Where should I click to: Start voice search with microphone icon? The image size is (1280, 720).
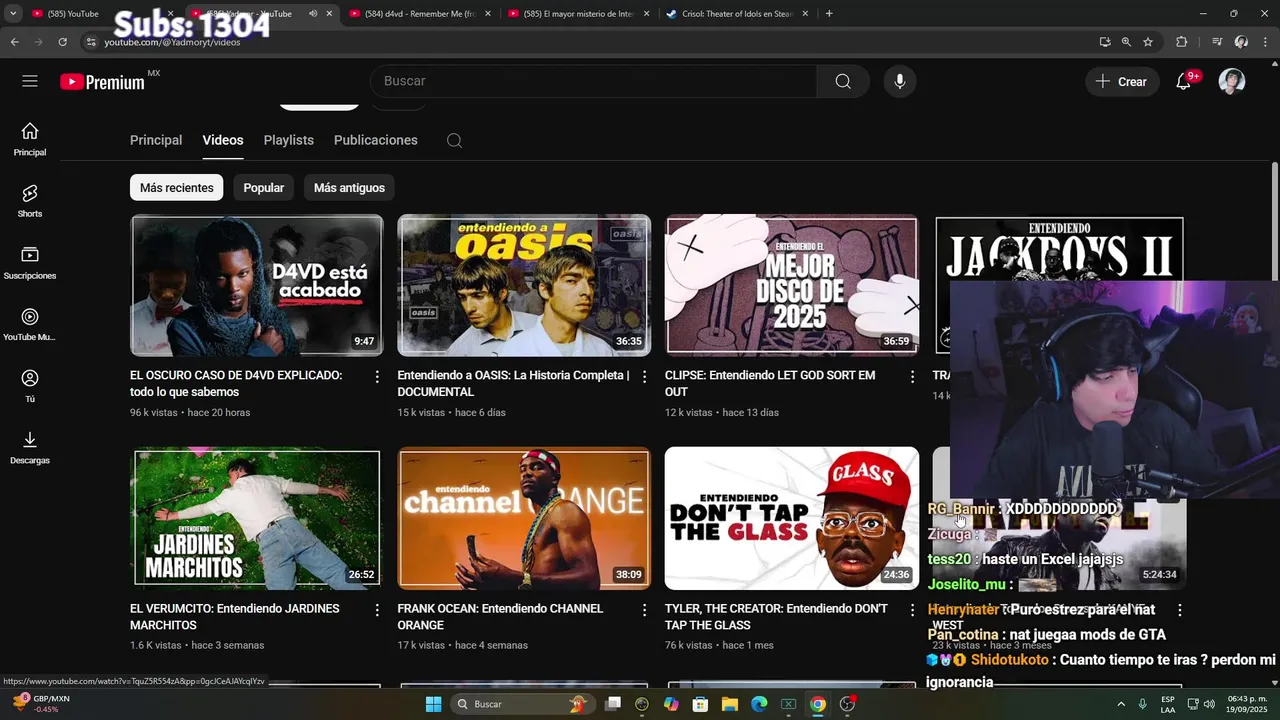900,81
